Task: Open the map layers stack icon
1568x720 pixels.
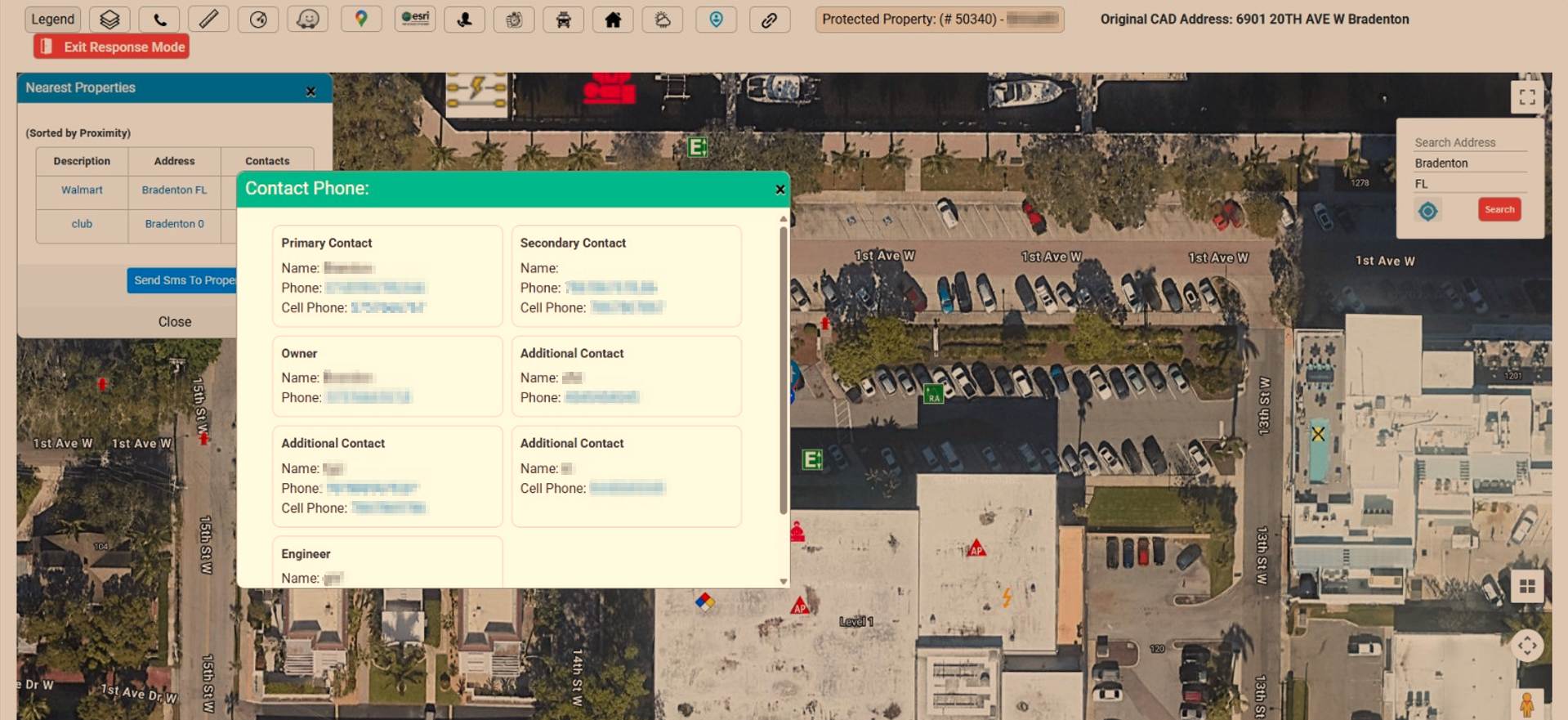Action: 109,19
